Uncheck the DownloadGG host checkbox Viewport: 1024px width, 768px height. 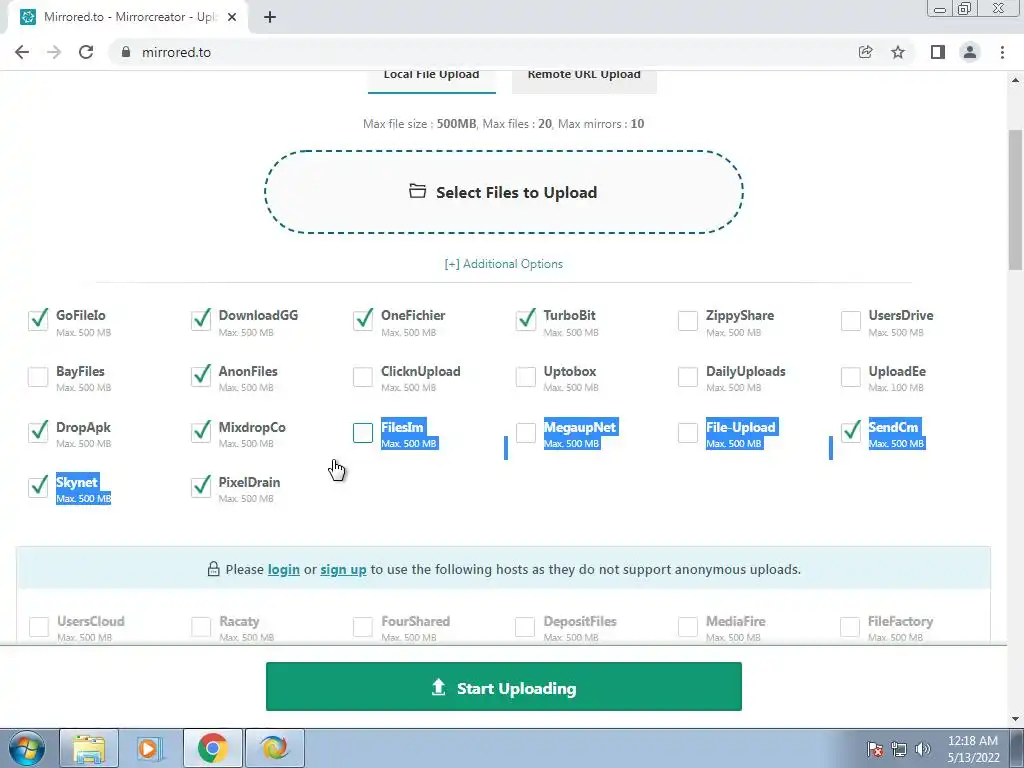click(x=201, y=320)
